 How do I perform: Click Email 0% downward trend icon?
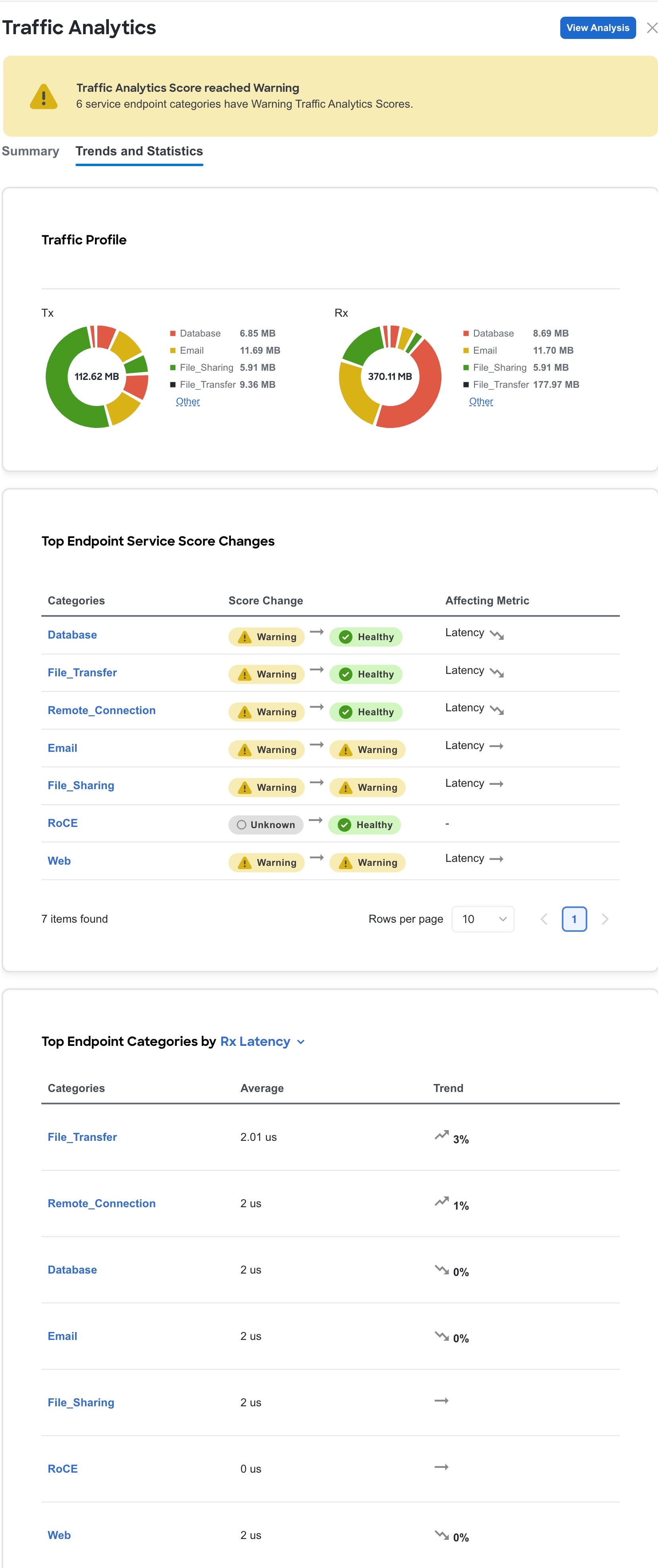441,1336
